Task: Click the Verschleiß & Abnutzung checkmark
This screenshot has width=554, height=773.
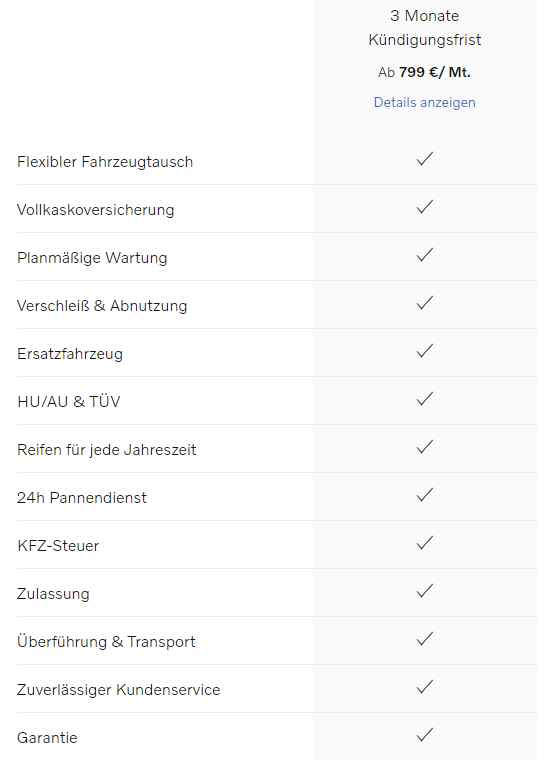Action: pos(424,303)
